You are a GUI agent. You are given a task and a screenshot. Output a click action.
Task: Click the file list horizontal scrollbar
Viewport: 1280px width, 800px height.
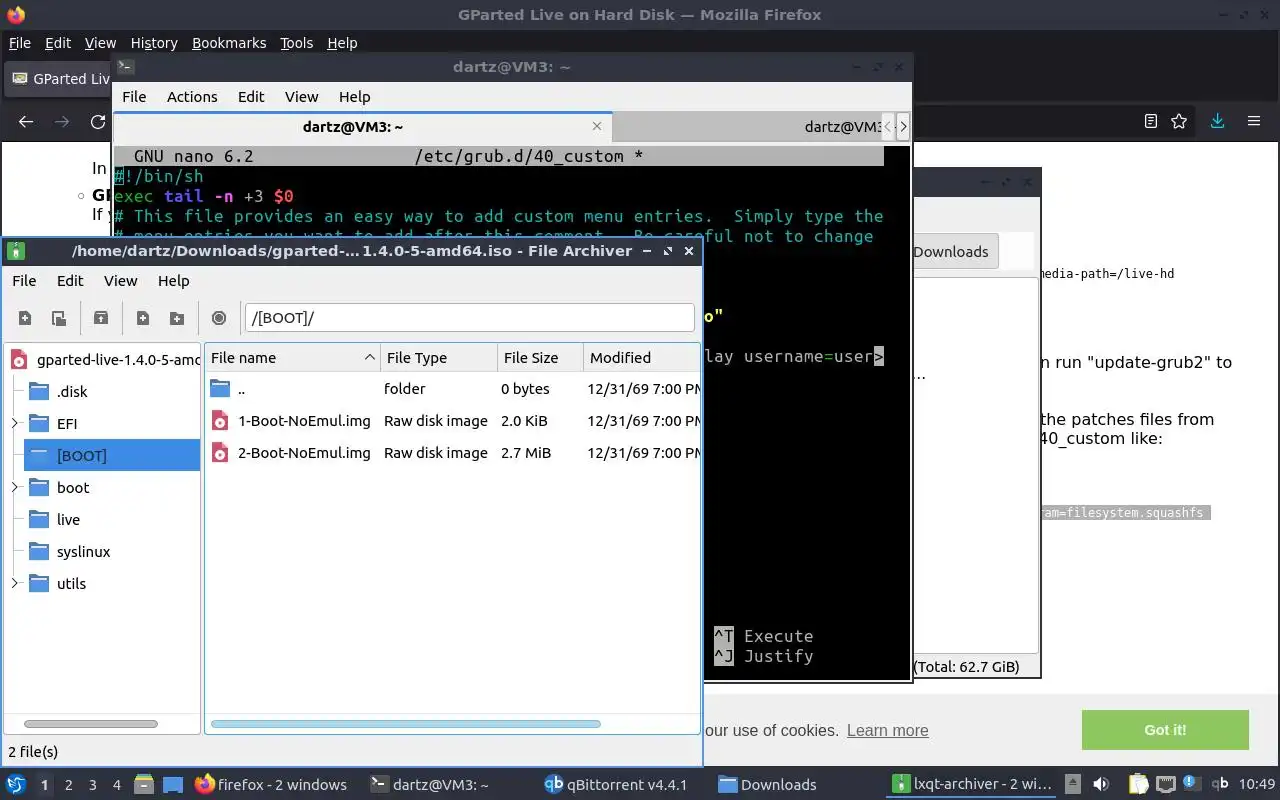405,724
